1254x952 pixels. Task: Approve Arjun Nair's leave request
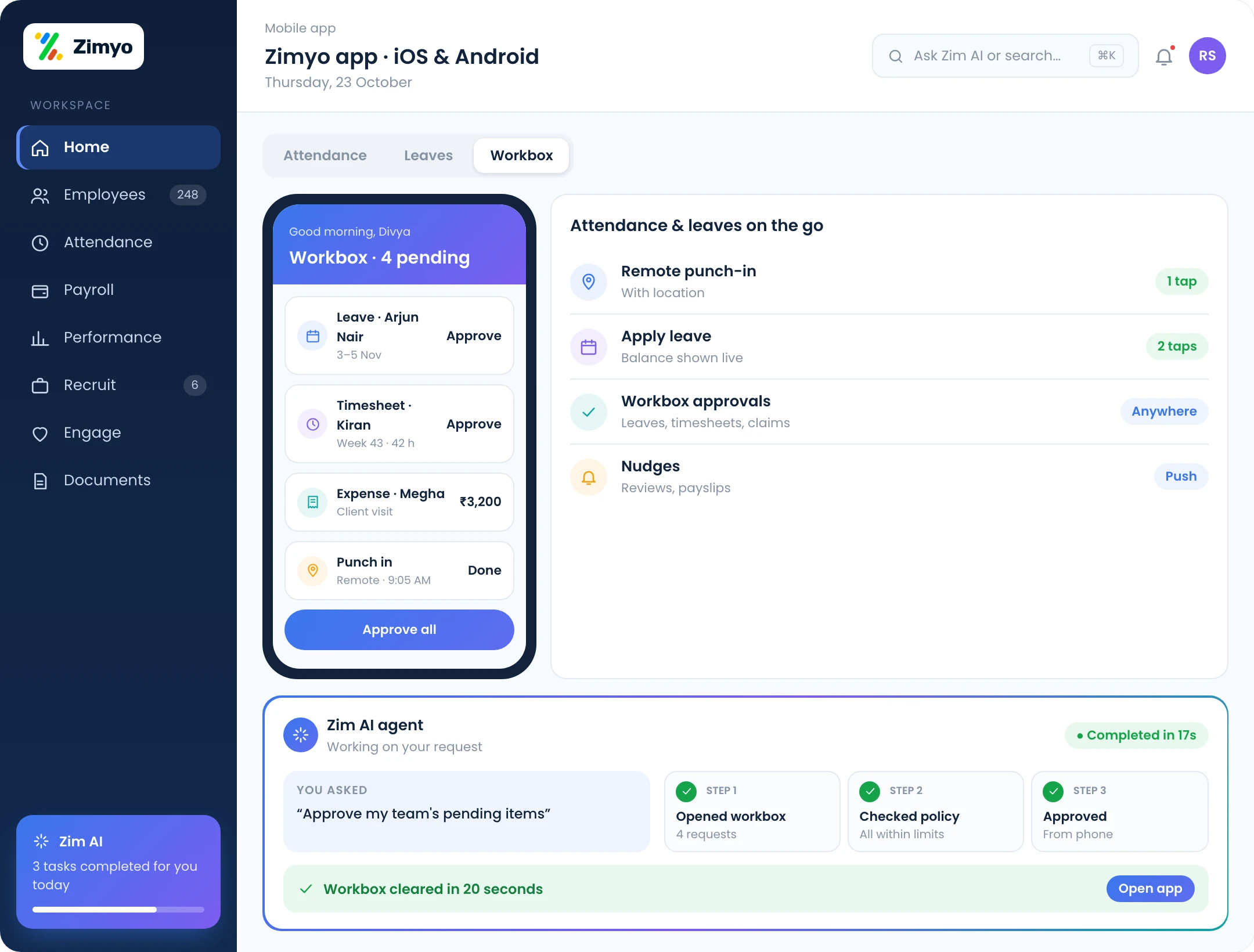[474, 336]
